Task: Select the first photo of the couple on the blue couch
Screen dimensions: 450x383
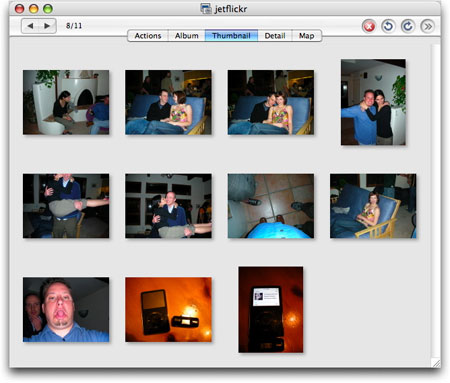Action: 168,102
